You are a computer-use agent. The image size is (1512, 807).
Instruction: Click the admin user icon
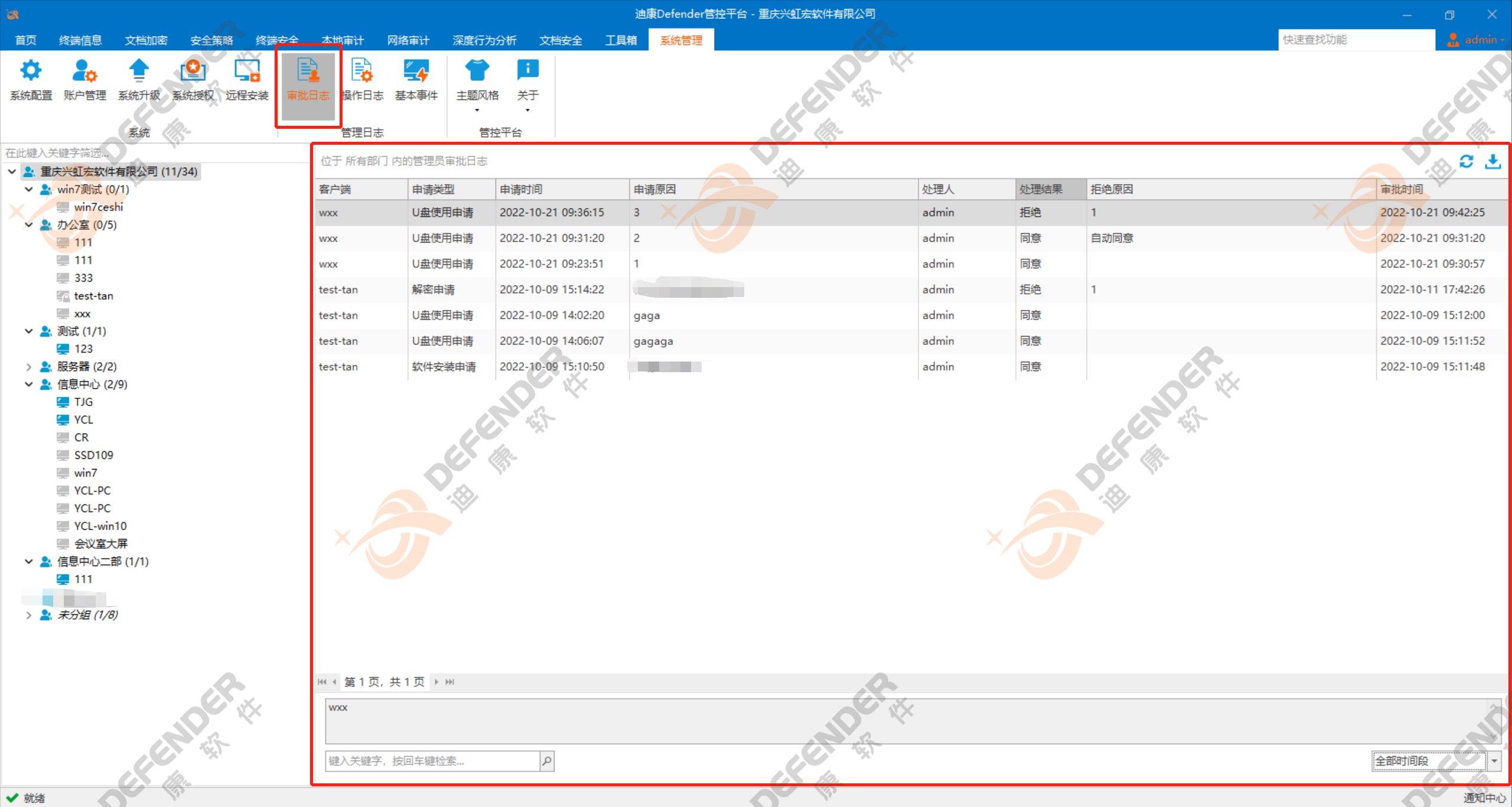1453,40
